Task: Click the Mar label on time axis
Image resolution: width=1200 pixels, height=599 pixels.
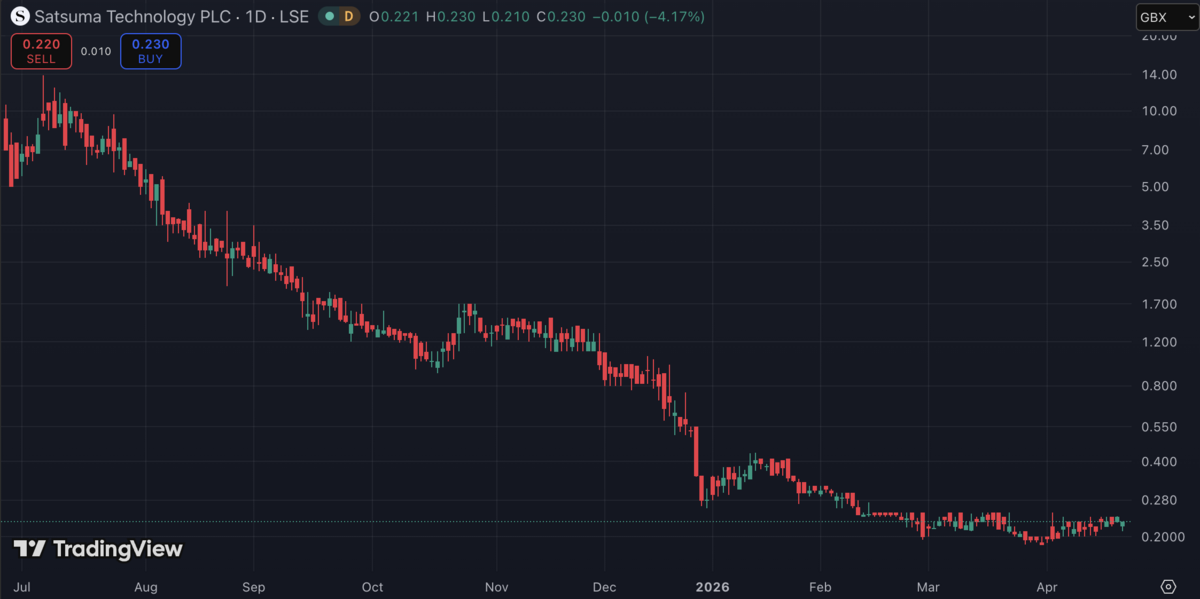Action: (929, 587)
